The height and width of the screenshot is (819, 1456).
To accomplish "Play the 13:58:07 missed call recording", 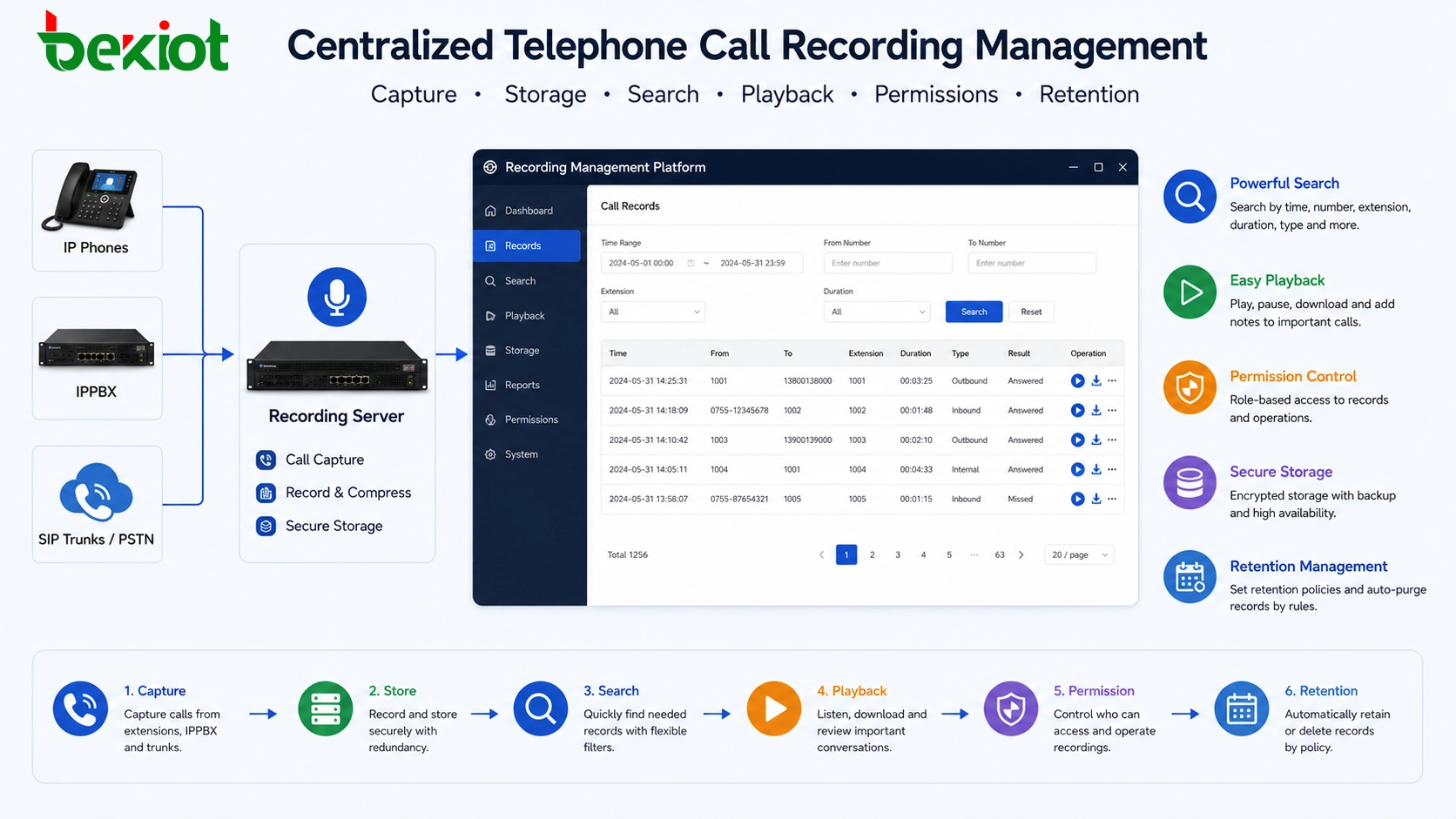I will [x=1077, y=499].
